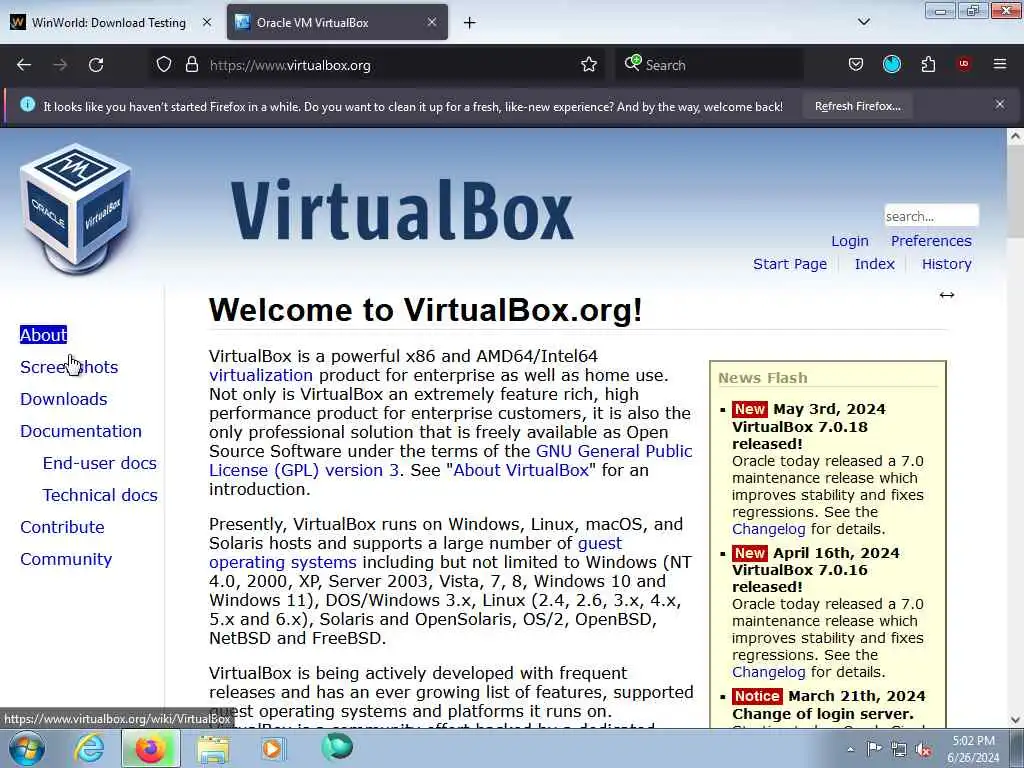Open Changelog link for VirtualBox 7.0.18
Viewport: 1024px width, 768px height.
coord(769,529)
